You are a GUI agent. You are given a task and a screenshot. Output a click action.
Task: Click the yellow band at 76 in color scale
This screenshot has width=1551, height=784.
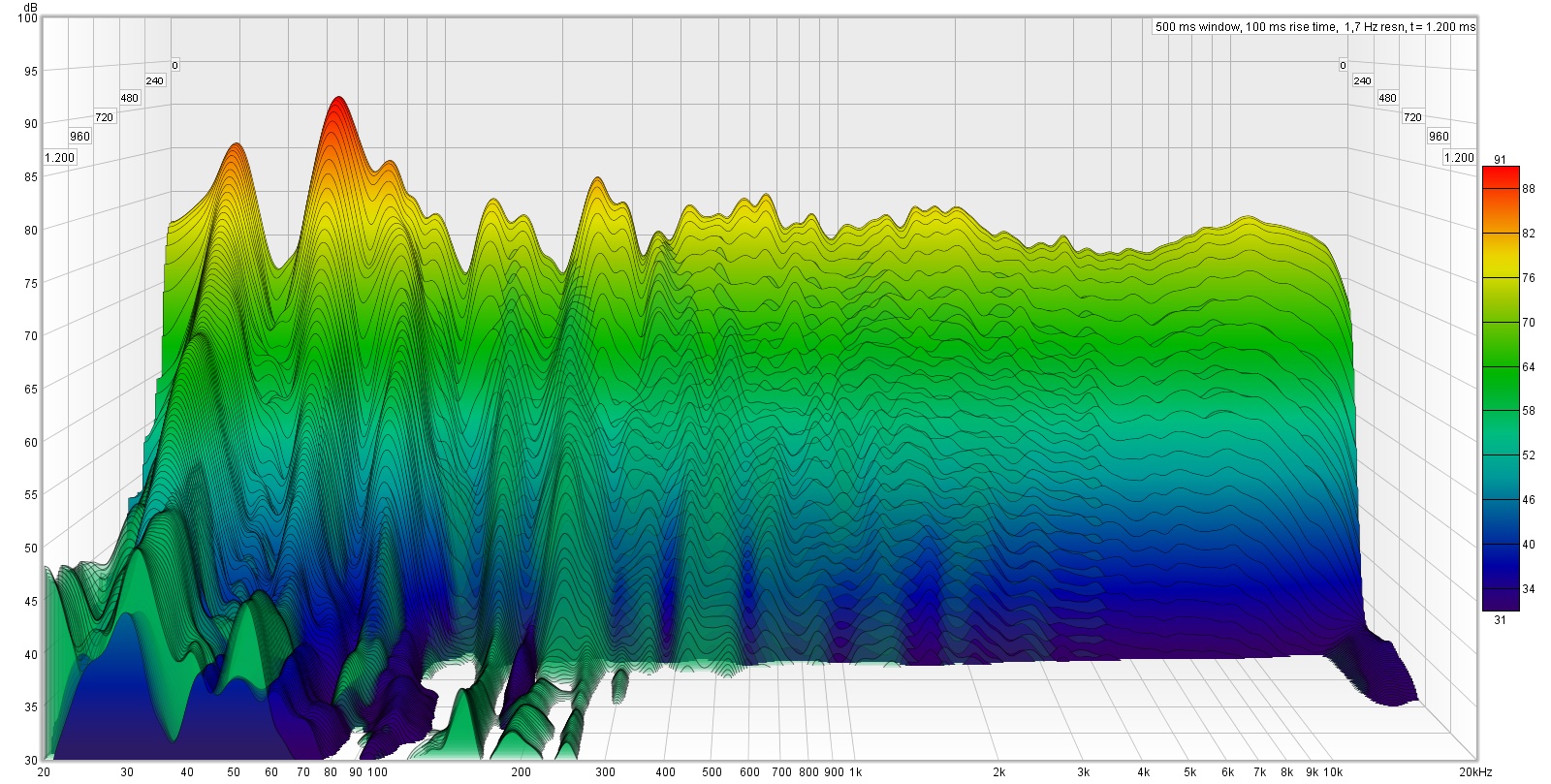coord(1500,277)
